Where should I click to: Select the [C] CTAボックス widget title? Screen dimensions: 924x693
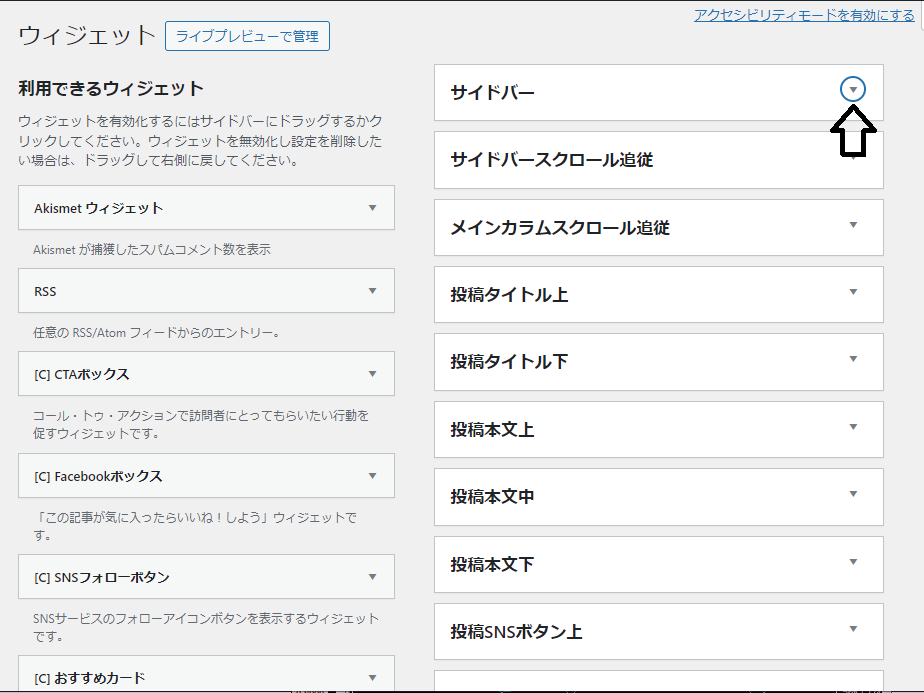[x=81, y=374]
